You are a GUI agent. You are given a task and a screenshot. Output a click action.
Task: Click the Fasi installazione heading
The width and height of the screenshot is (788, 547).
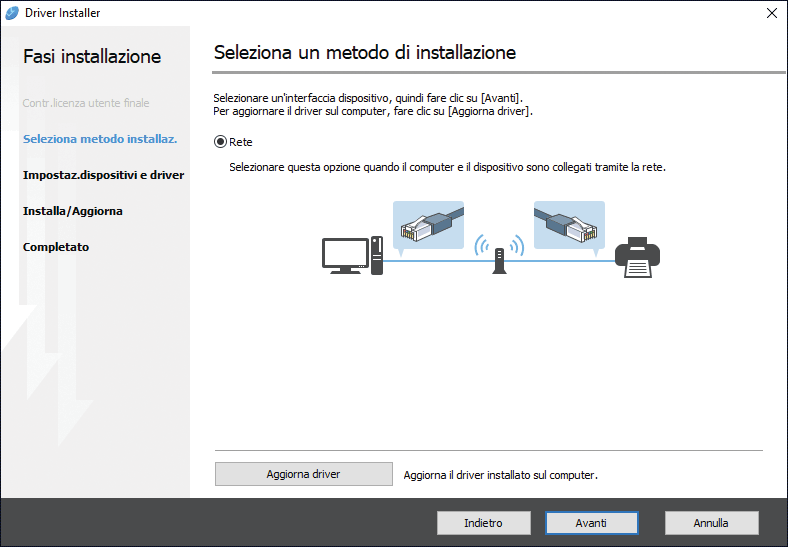pyautogui.click(x=92, y=57)
